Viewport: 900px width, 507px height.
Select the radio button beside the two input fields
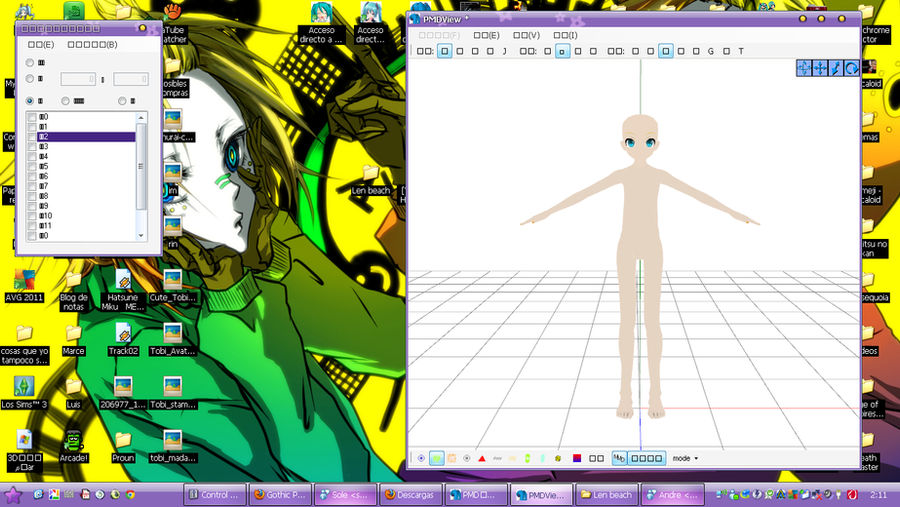pos(30,79)
